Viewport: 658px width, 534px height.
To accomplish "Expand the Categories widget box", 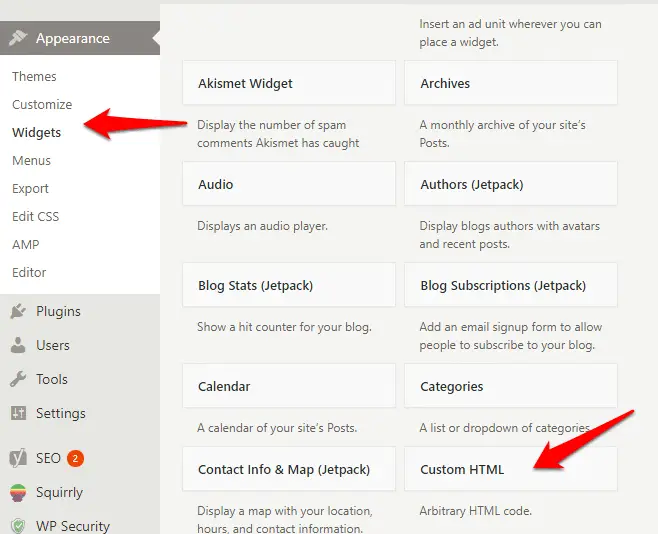I will pos(511,386).
